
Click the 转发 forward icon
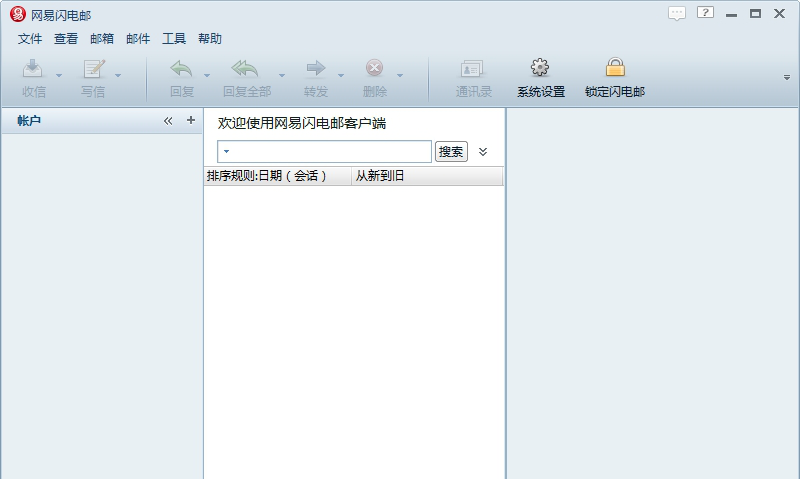coord(316,68)
